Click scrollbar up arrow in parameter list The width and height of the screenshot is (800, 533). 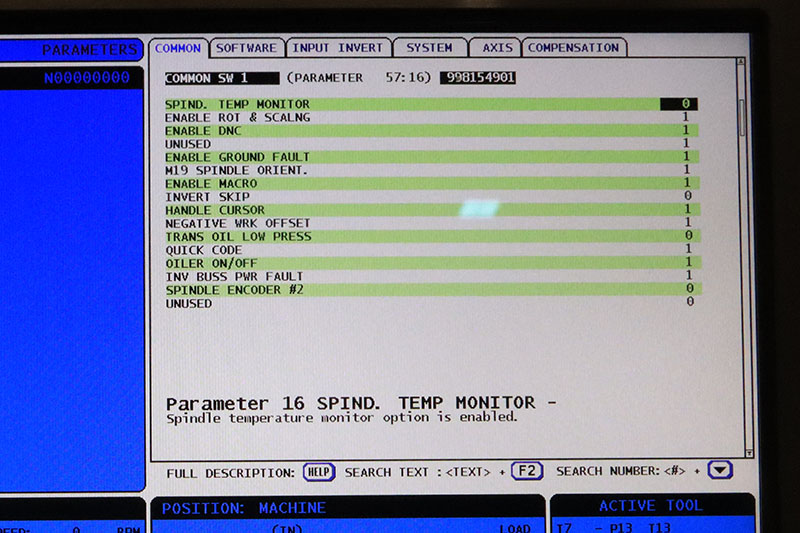tap(741, 61)
